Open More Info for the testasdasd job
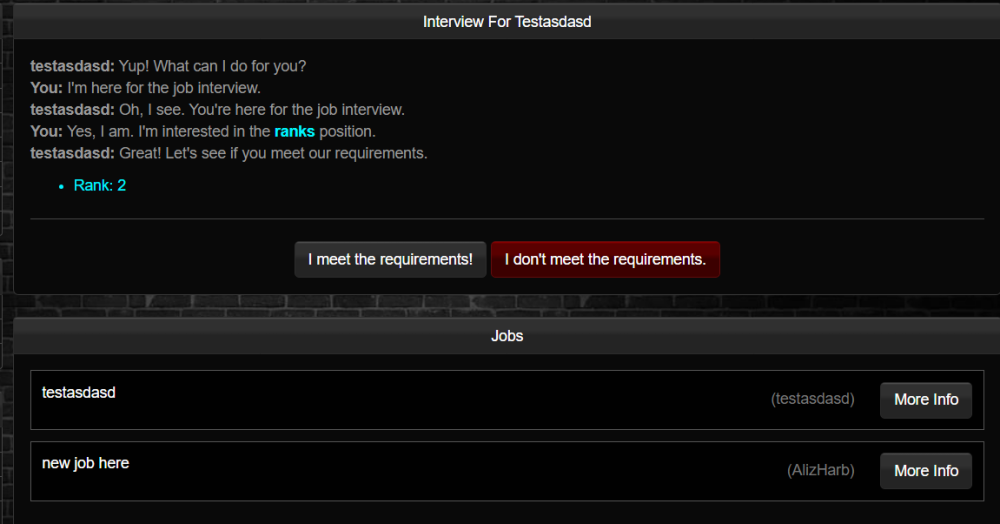The height and width of the screenshot is (524, 1000). 925,400
